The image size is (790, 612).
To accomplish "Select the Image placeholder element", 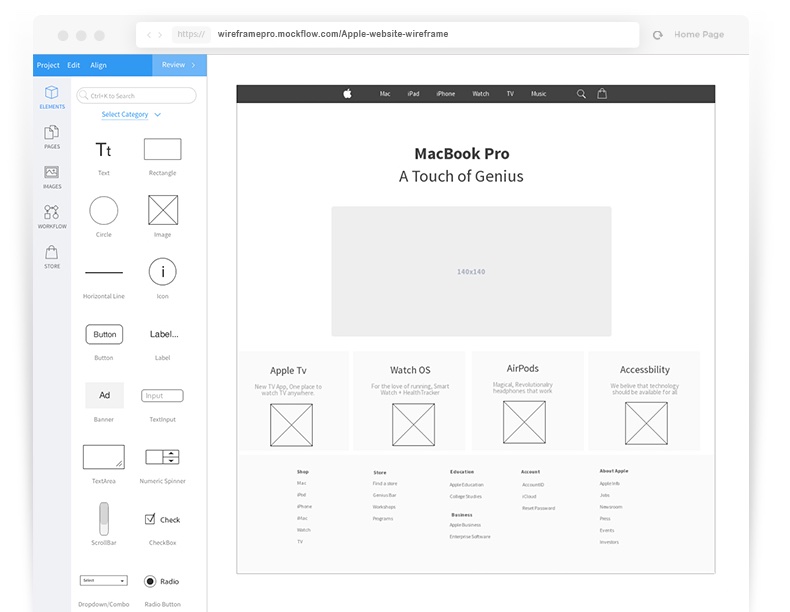I will point(163,210).
